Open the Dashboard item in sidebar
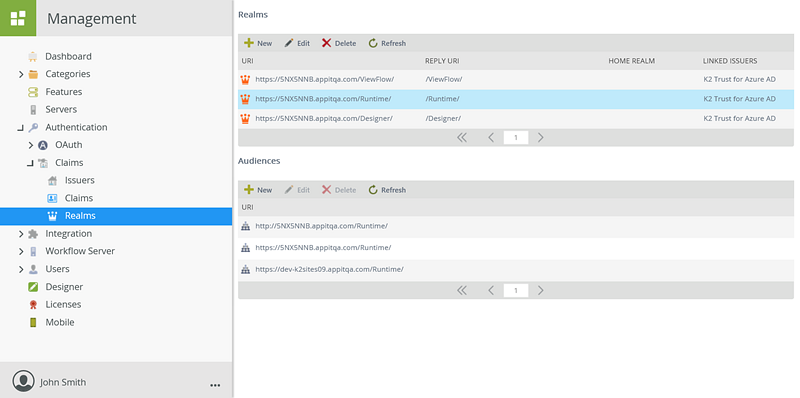 tap(68, 56)
